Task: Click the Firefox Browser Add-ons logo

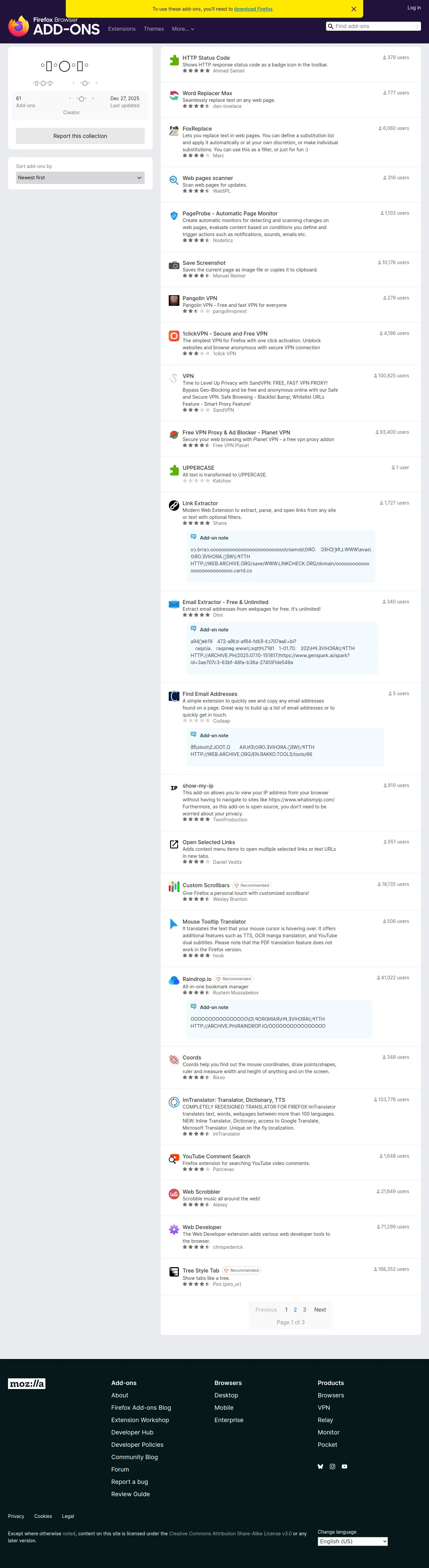Action: coord(53,26)
